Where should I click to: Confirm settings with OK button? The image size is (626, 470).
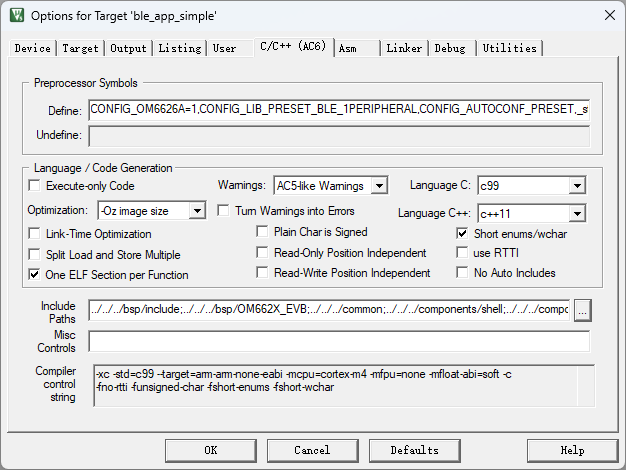211,450
